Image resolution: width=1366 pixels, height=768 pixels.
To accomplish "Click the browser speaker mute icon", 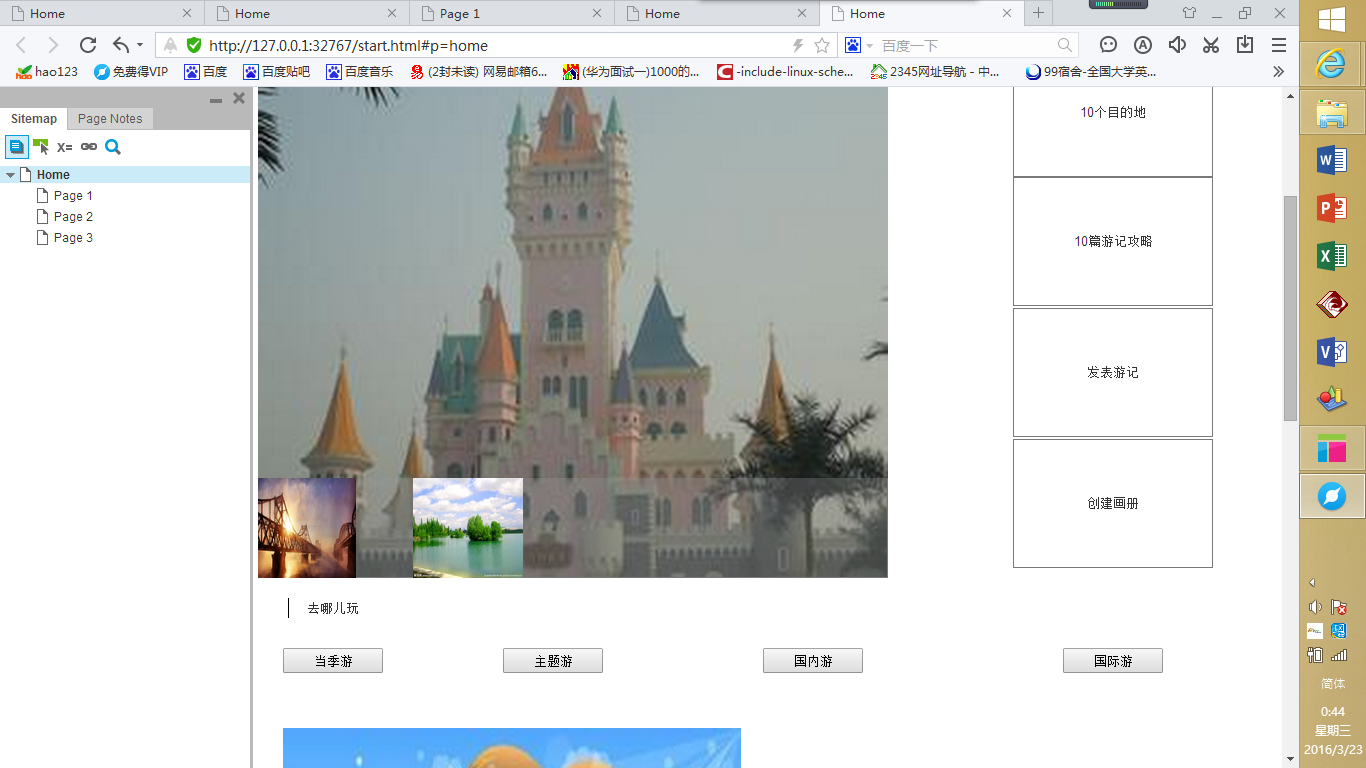I will [x=1177, y=45].
